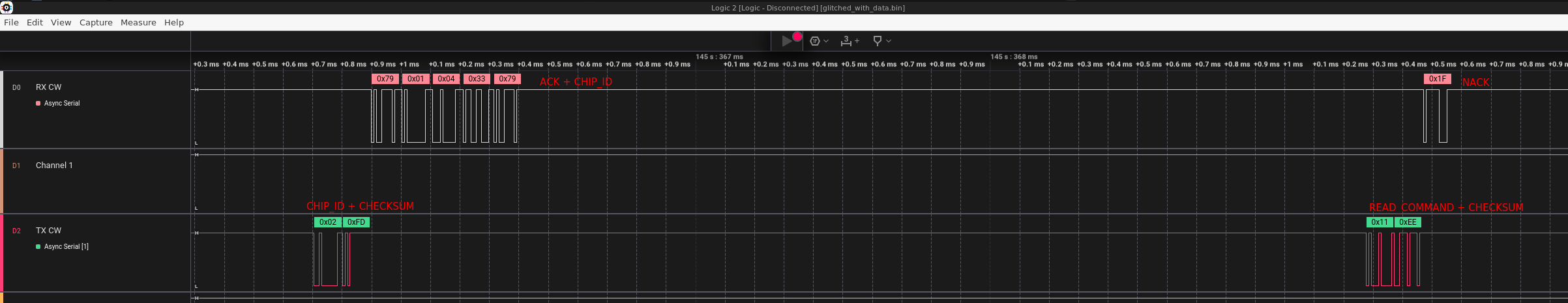Screen dimensions: 1568x303
Task: Expand the analyzer dropdown chevron
Action: coord(826,41)
